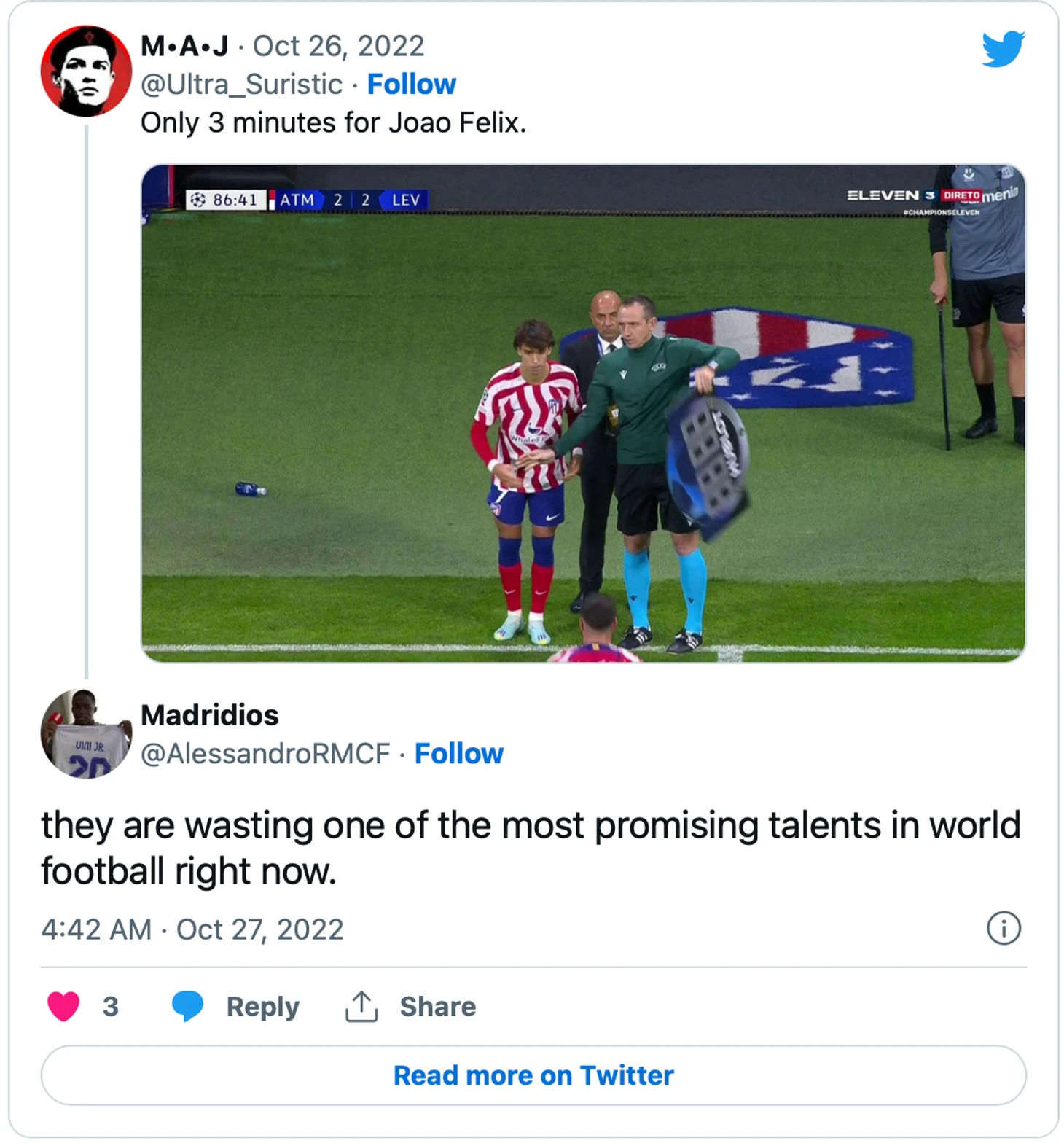Screen dimensions: 1064x1146
Task: Click Read more on Twitter button
Action: tap(533, 1075)
